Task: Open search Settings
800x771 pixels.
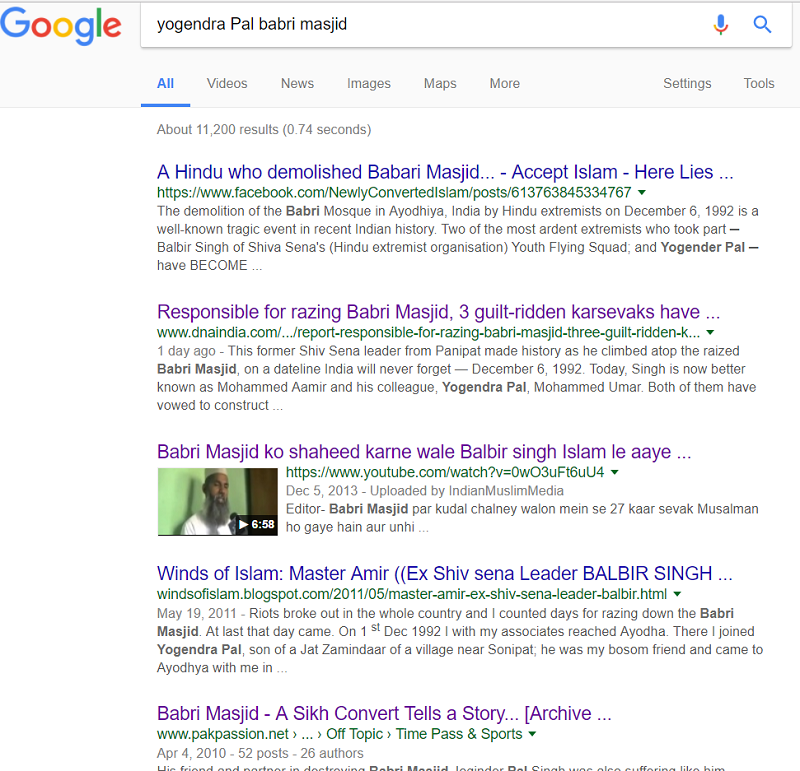Action: 687,83
